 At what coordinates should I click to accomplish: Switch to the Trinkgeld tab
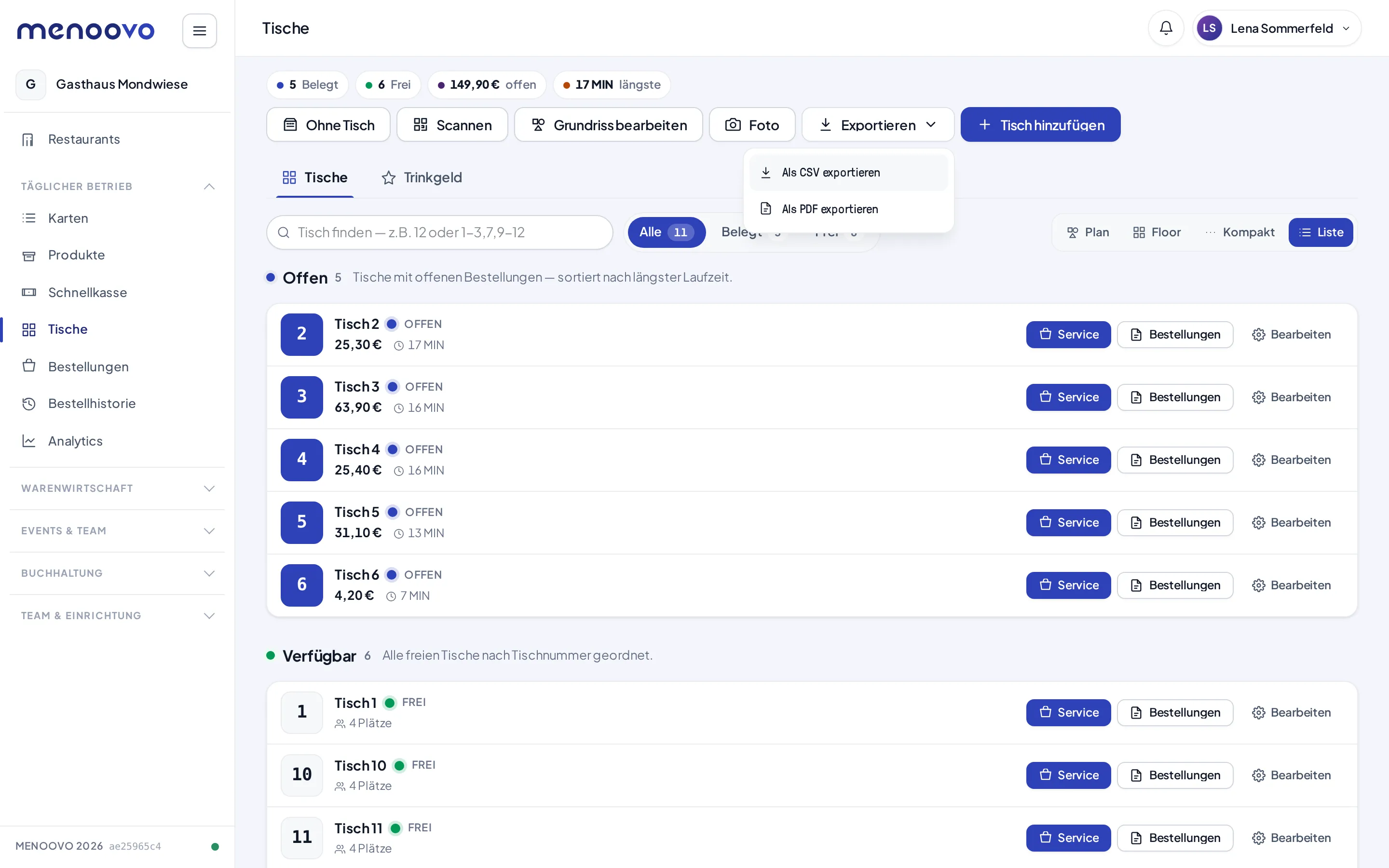[x=422, y=177]
